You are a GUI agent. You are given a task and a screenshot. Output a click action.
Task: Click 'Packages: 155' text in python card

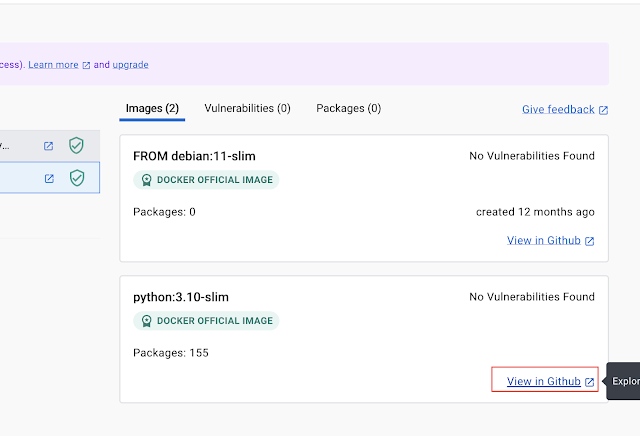[171, 353]
